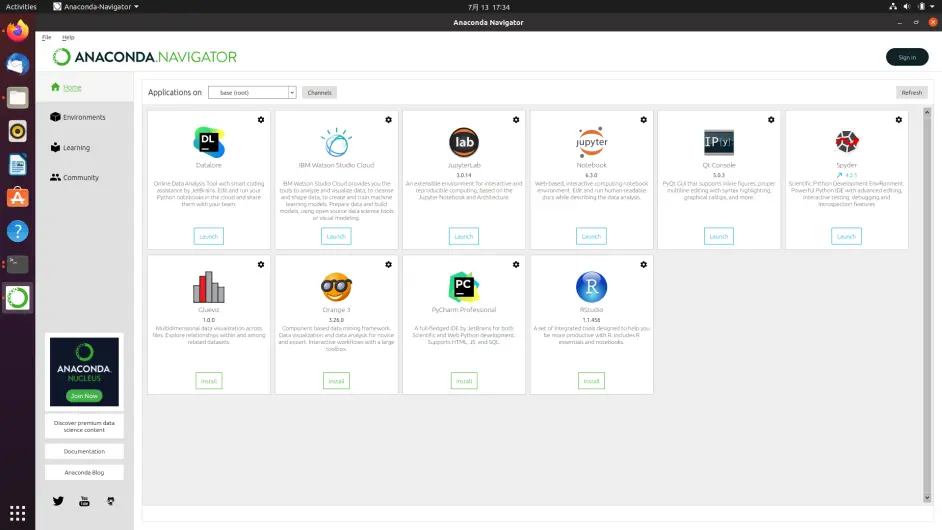
Task: Click Join Now in Anaconda Nucleus ad
Action: click(84, 396)
